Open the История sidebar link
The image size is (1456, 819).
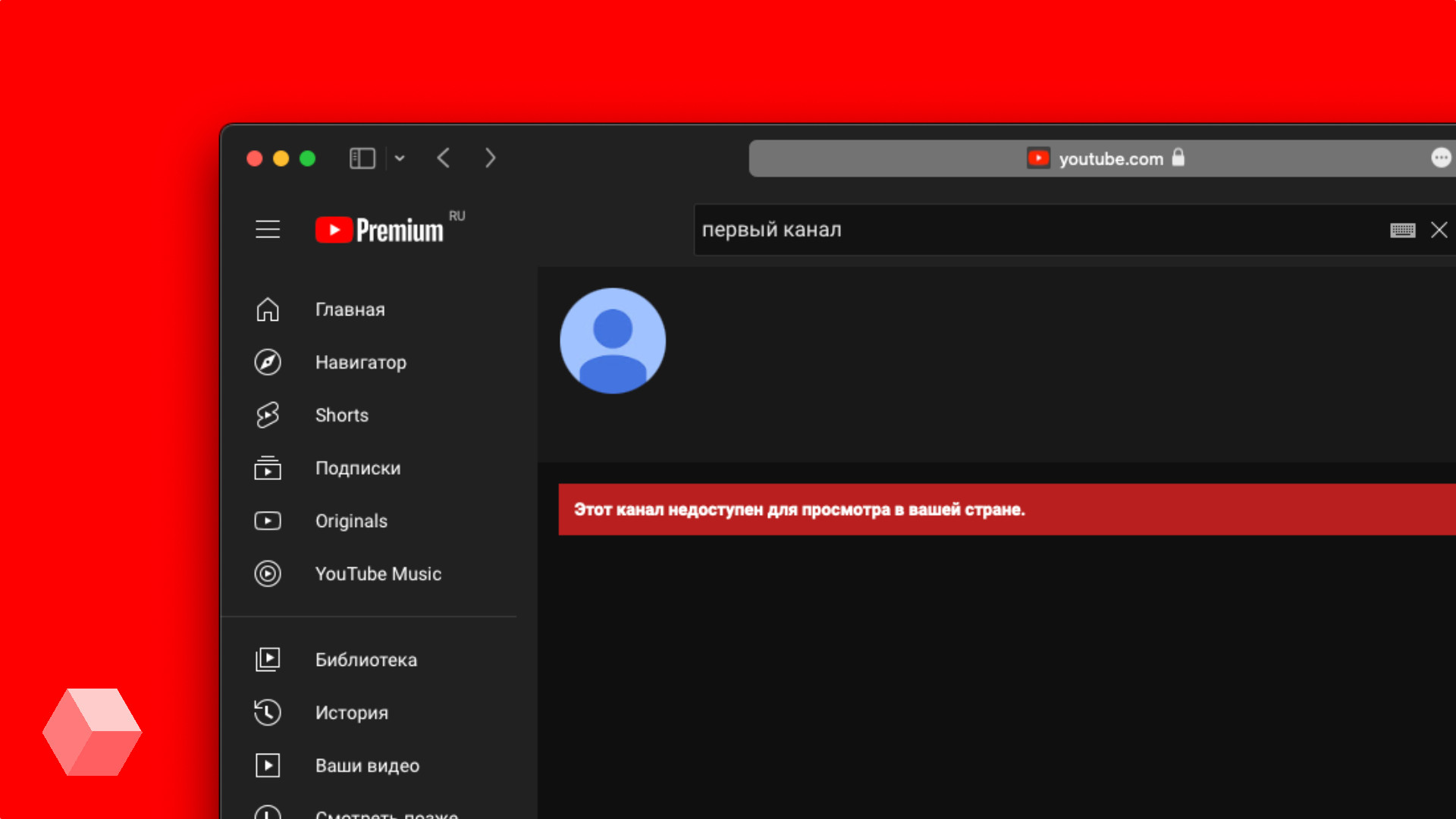click(369, 712)
